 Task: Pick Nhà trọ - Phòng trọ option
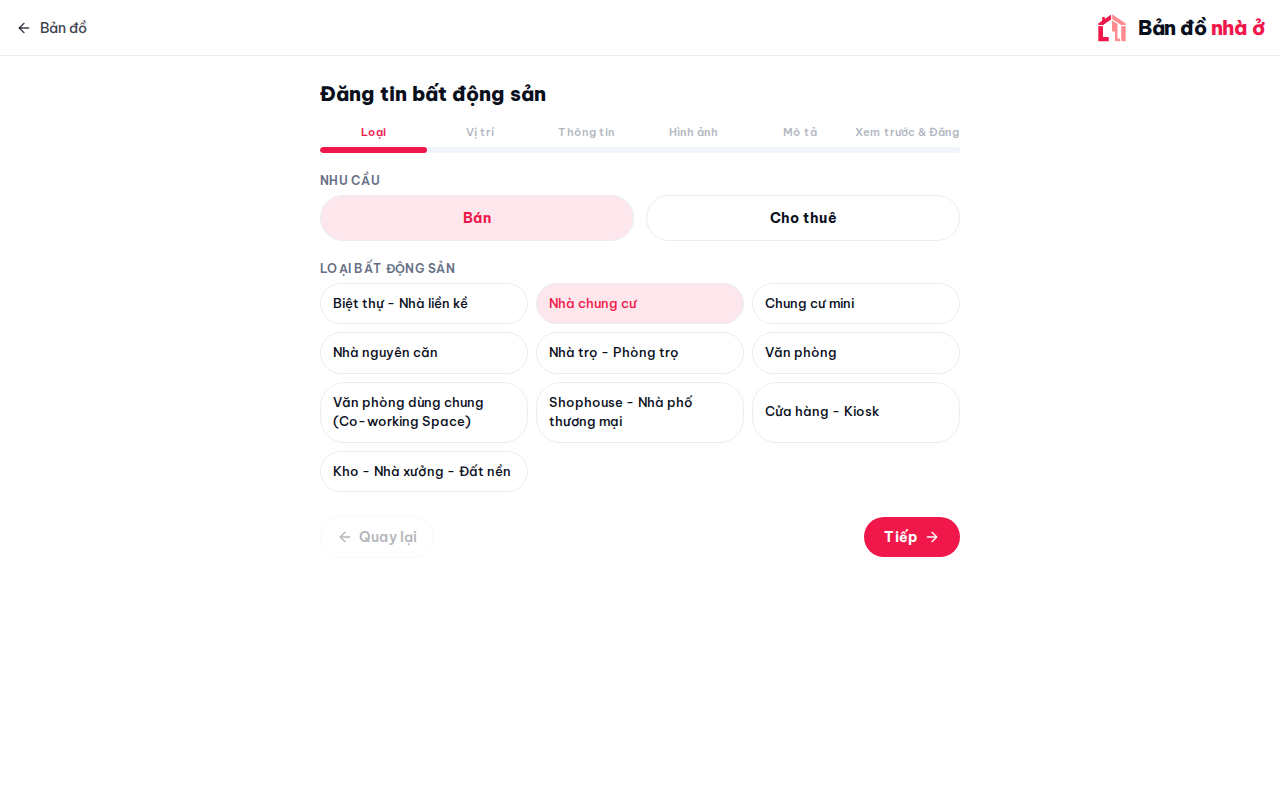point(640,353)
